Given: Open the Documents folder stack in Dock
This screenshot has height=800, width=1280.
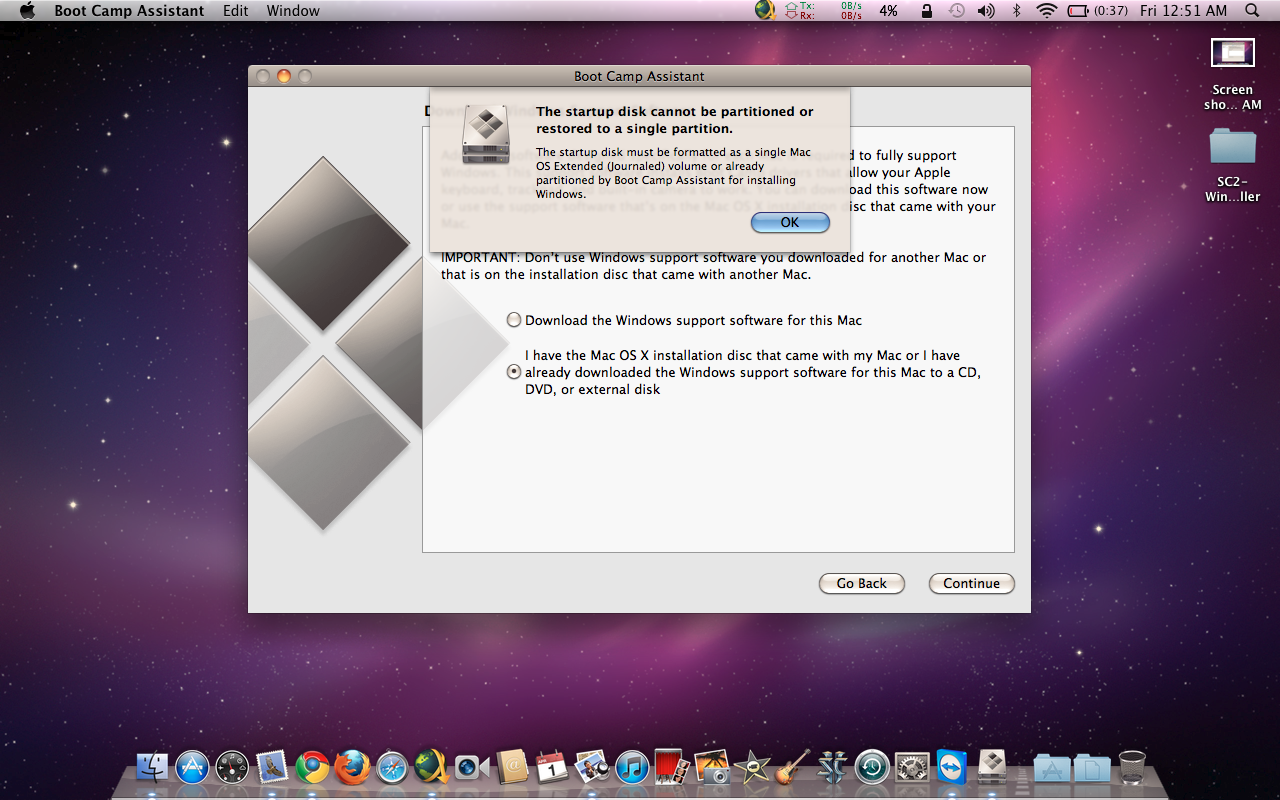Looking at the screenshot, I should point(1092,767).
